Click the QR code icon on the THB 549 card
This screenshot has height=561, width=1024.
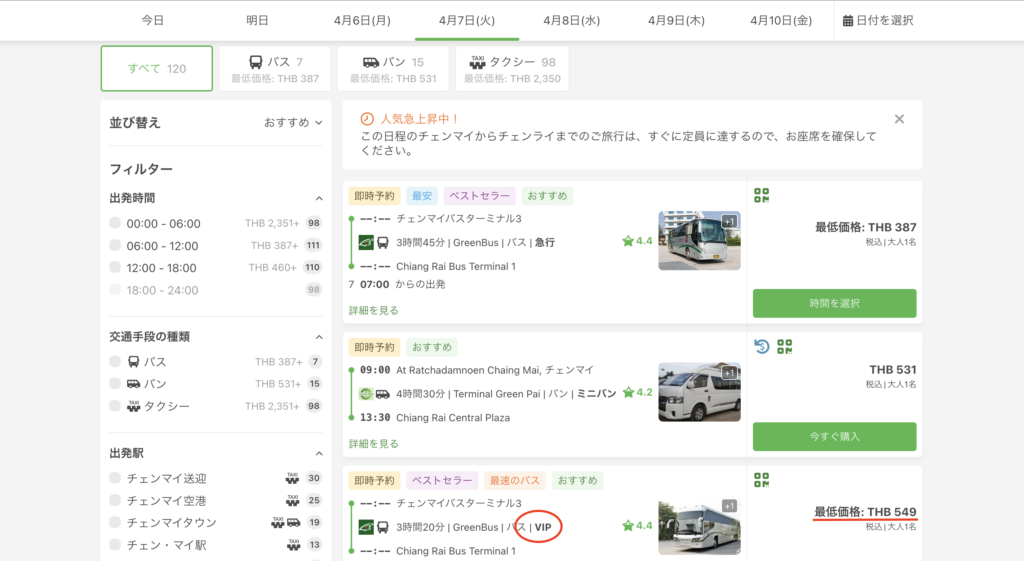761,480
